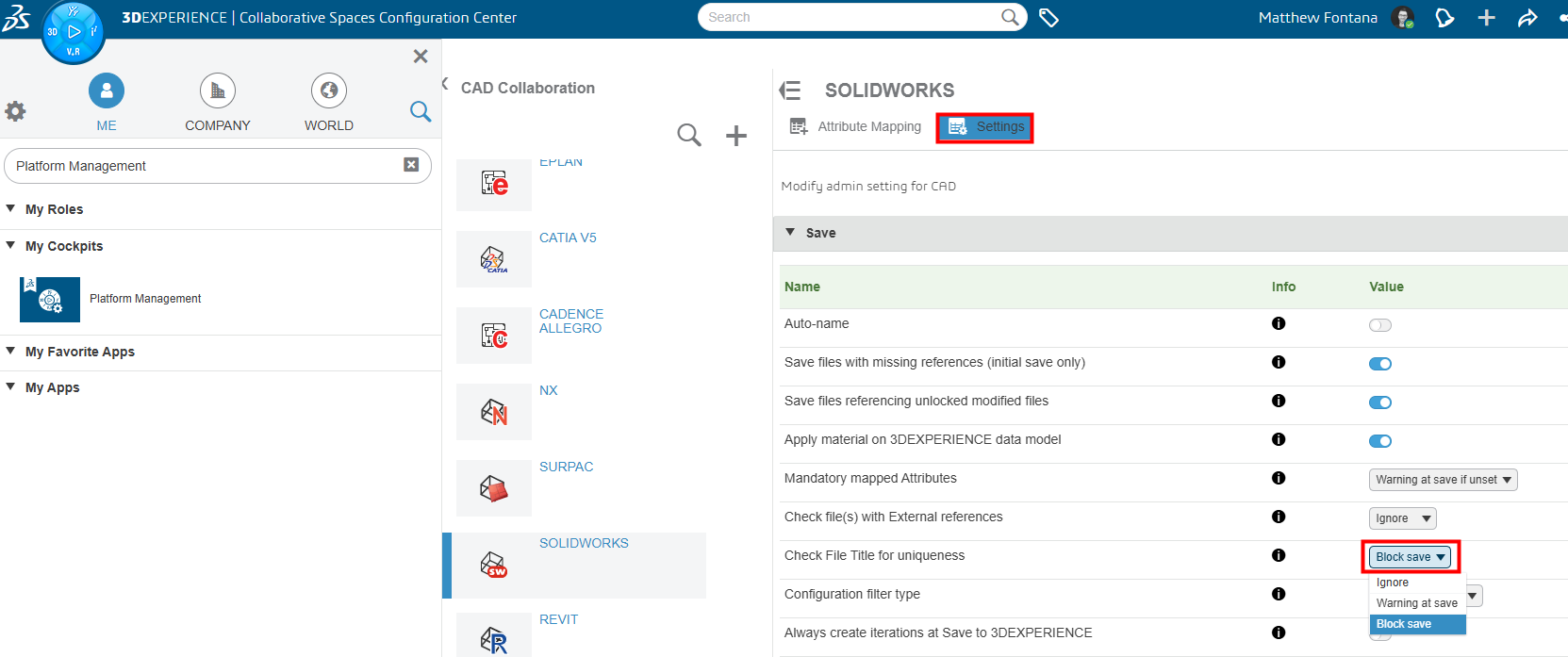
Task: Select the NX connector icon
Action: 494,412
